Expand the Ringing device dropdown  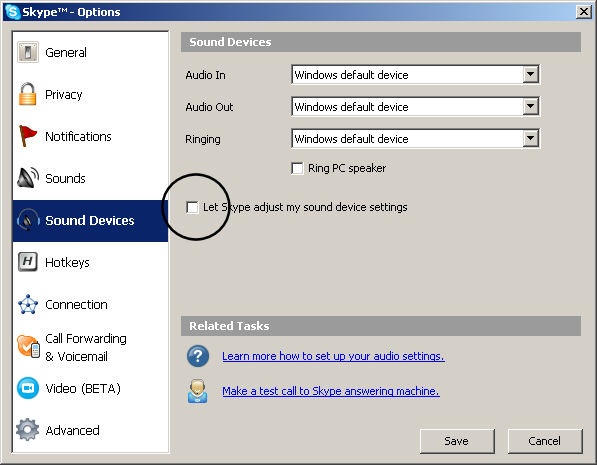[x=530, y=139]
